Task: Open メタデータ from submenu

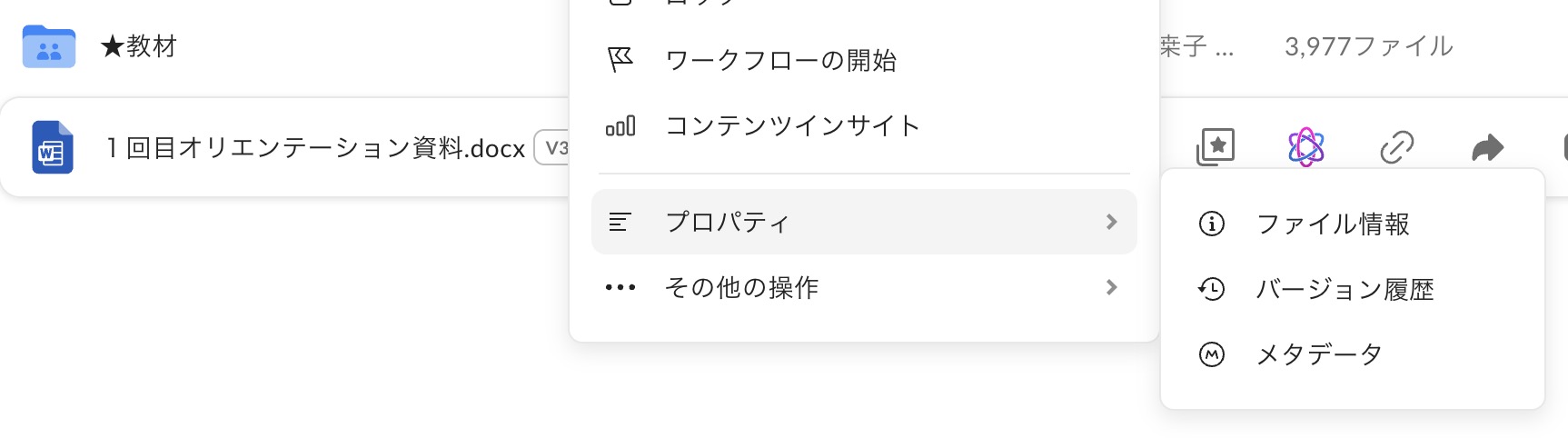Action: click(1319, 353)
